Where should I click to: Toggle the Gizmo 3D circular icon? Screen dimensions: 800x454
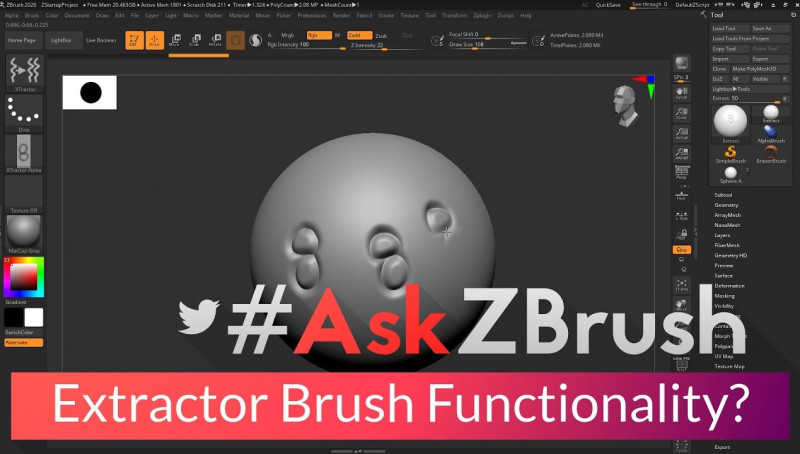(x=235, y=40)
